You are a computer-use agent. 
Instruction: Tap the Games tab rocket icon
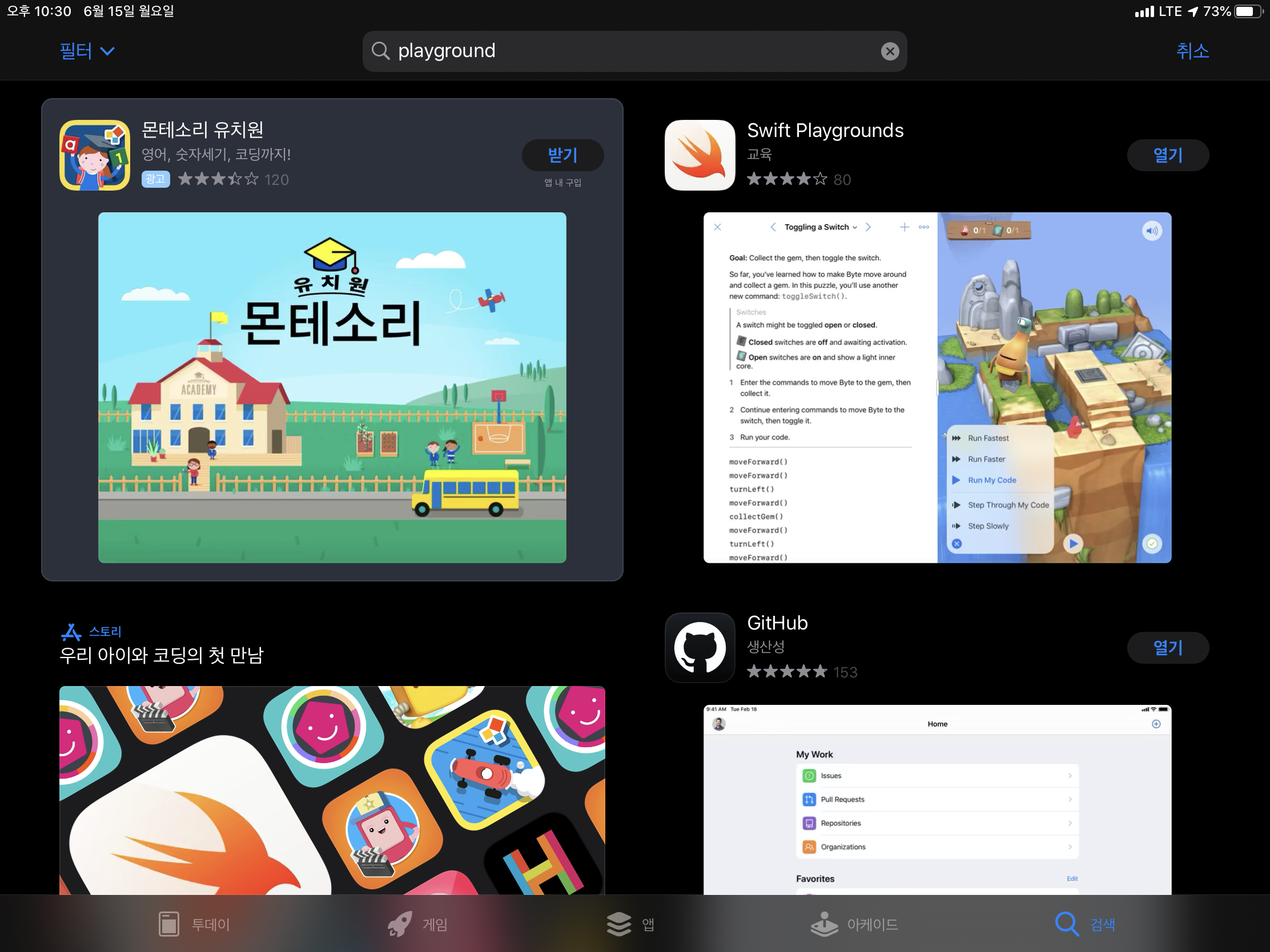point(400,924)
